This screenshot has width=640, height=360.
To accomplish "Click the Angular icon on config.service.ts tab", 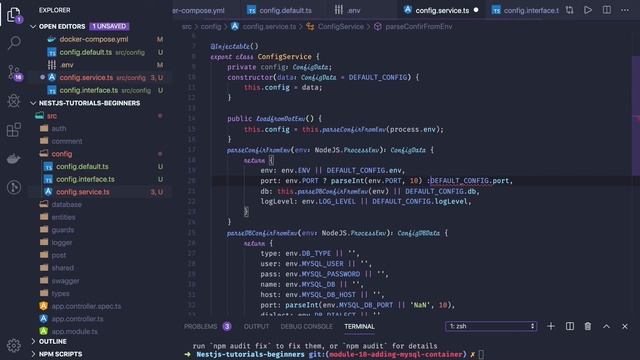I will coord(407,10).
